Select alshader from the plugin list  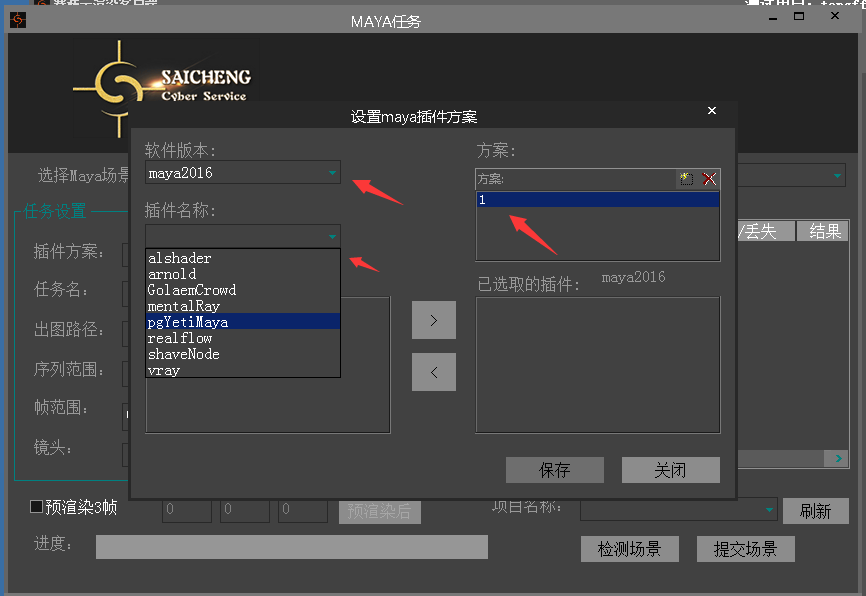click(180, 258)
